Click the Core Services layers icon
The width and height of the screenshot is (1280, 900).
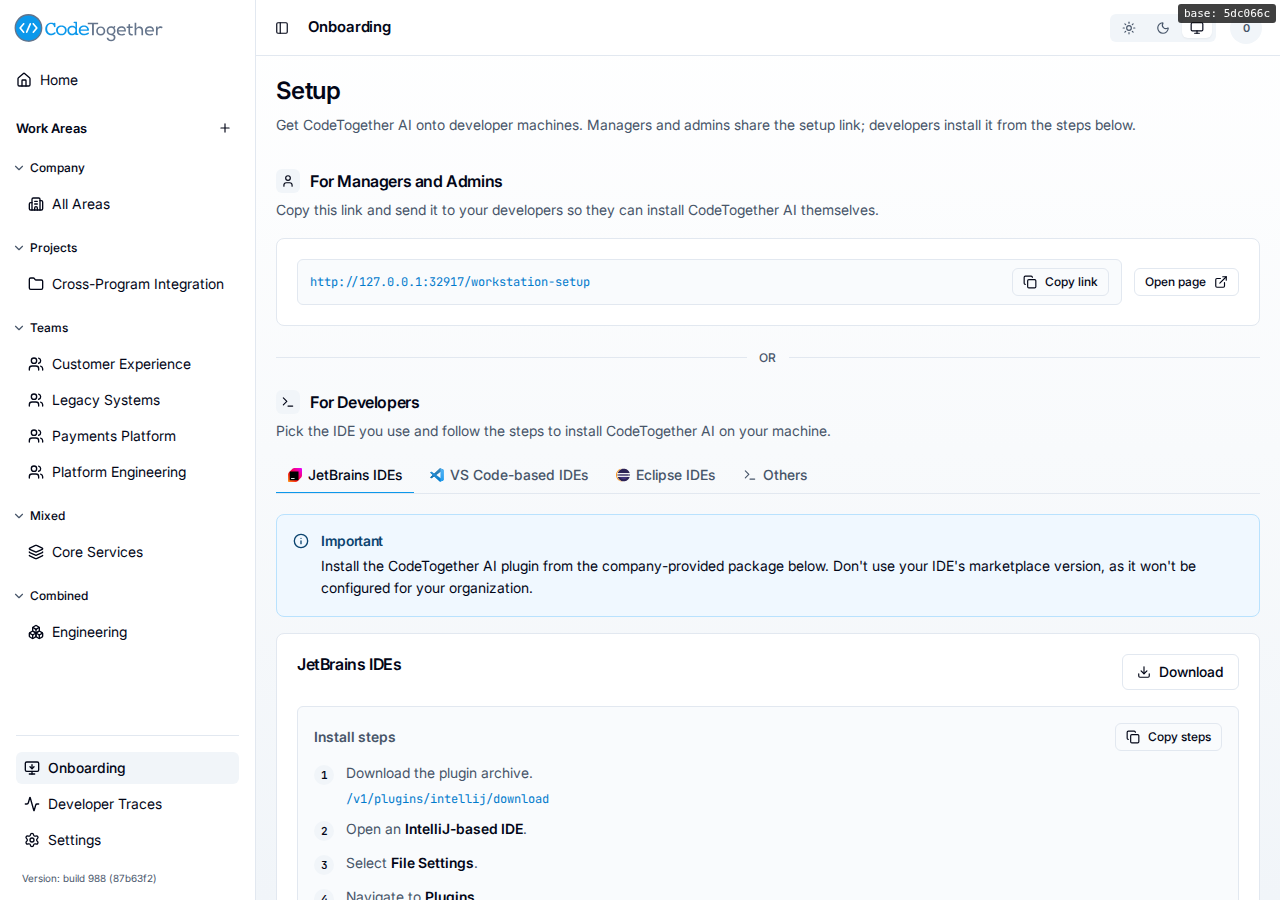click(36, 552)
